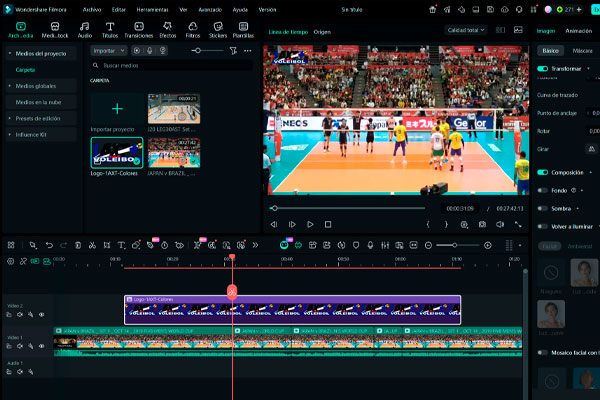Open the Transiciones library

pyautogui.click(x=138, y=29)
